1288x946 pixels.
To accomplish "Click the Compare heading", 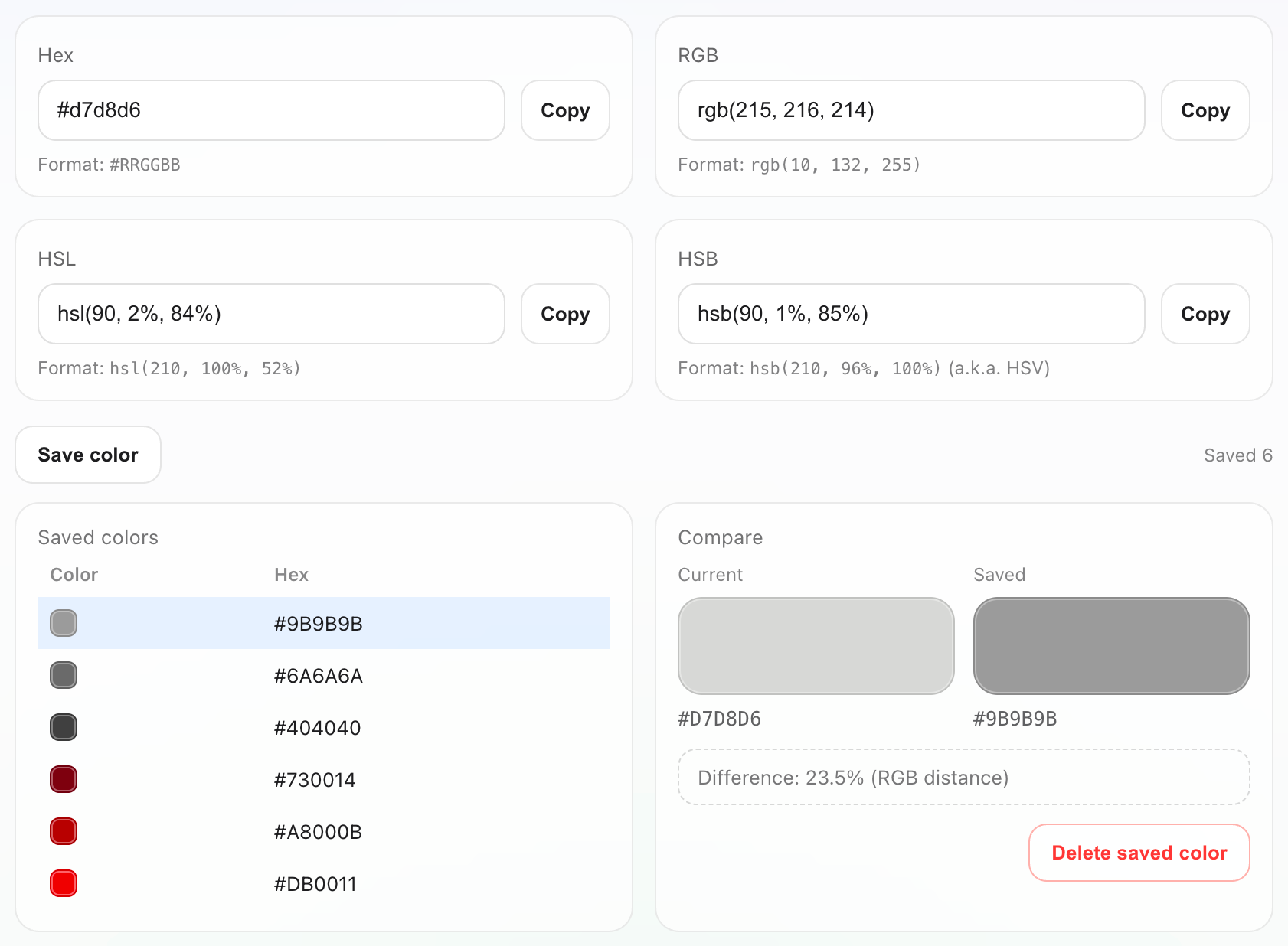I will 721,537.
